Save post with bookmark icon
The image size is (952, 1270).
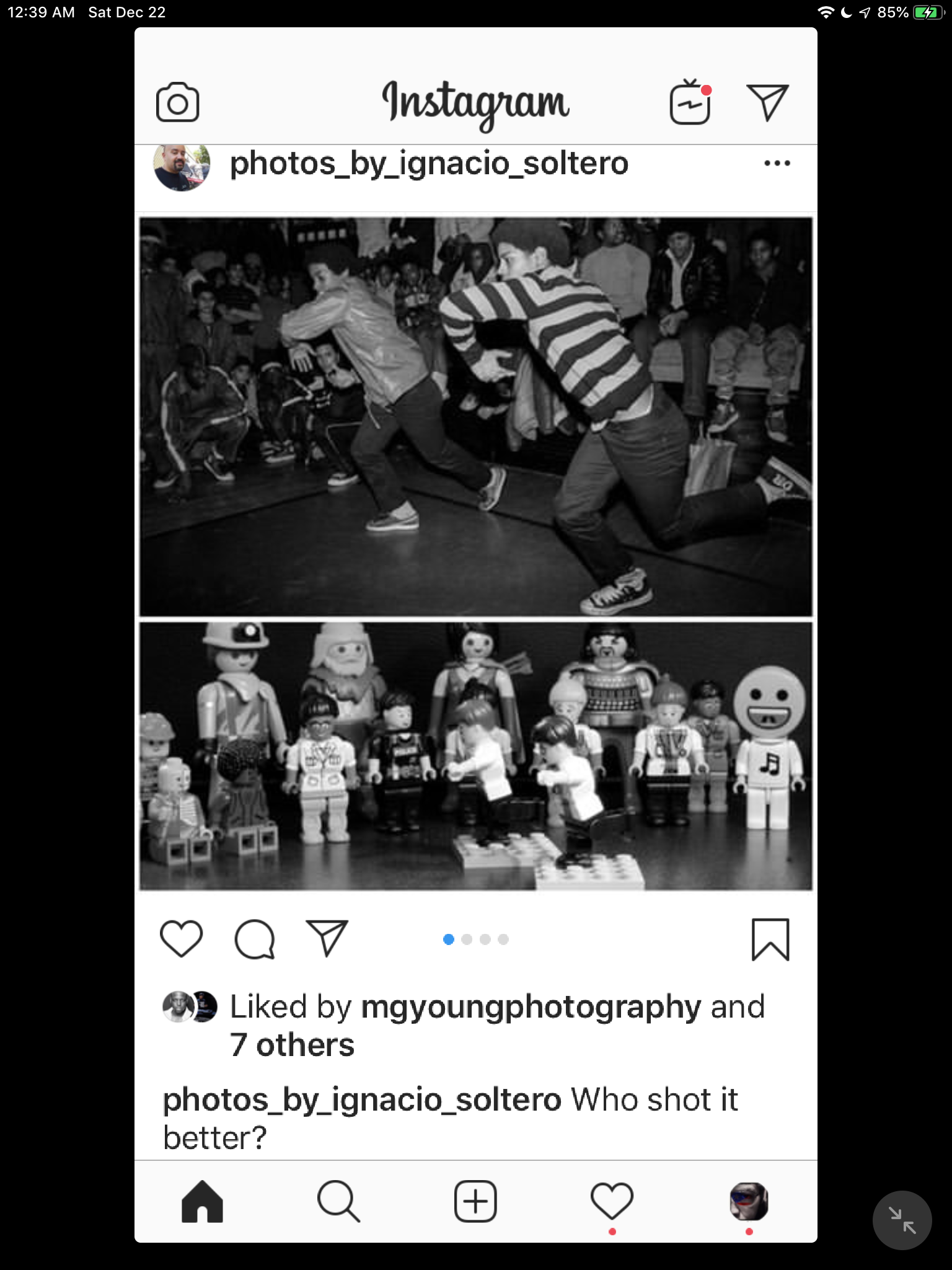[770, 939]
